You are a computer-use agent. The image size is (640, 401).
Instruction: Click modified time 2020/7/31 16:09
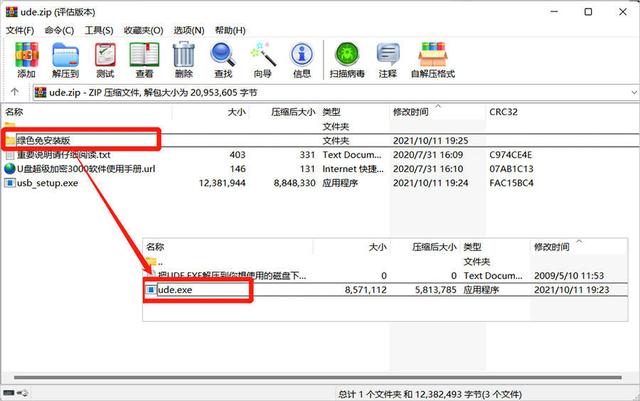tap(428, 155)
